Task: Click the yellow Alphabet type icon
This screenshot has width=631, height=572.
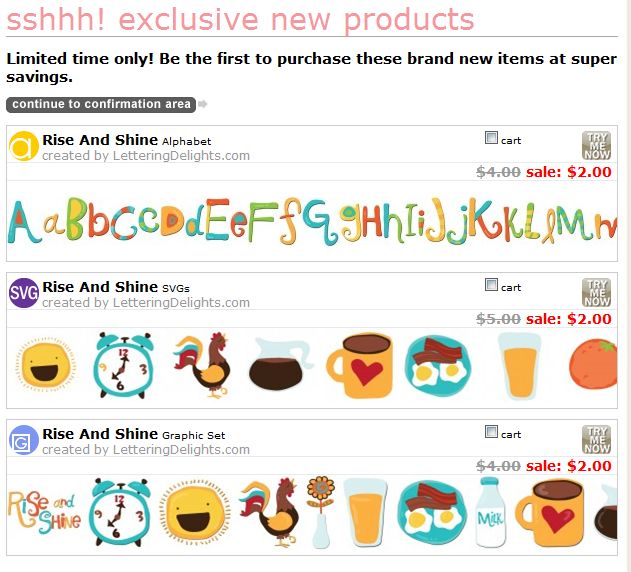Action: click(x=24, y=146)
